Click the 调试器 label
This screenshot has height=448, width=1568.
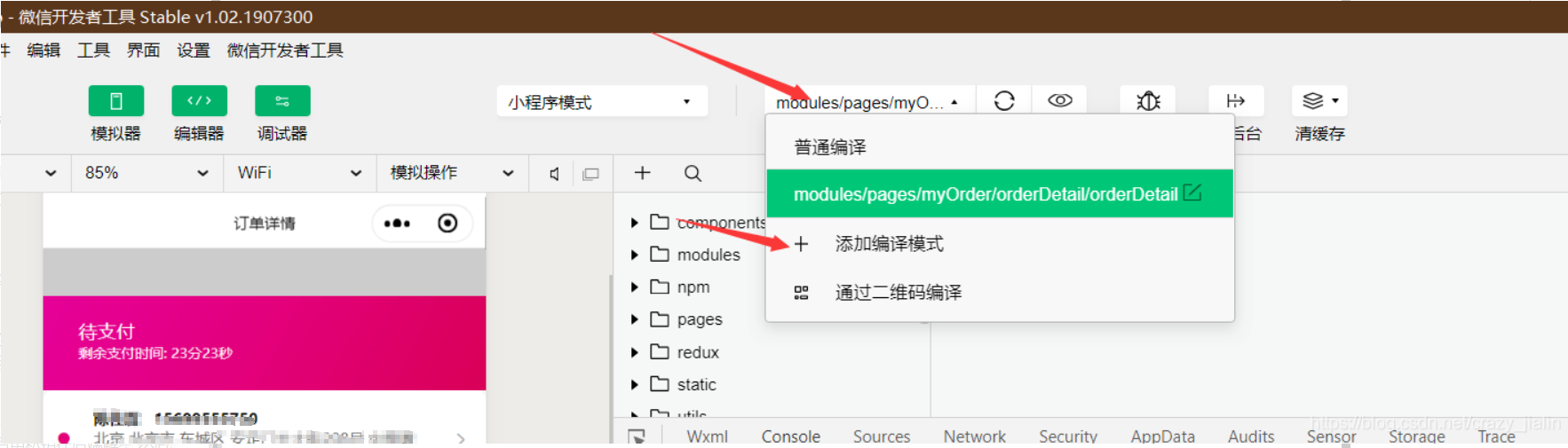click(x=282, y=133)
